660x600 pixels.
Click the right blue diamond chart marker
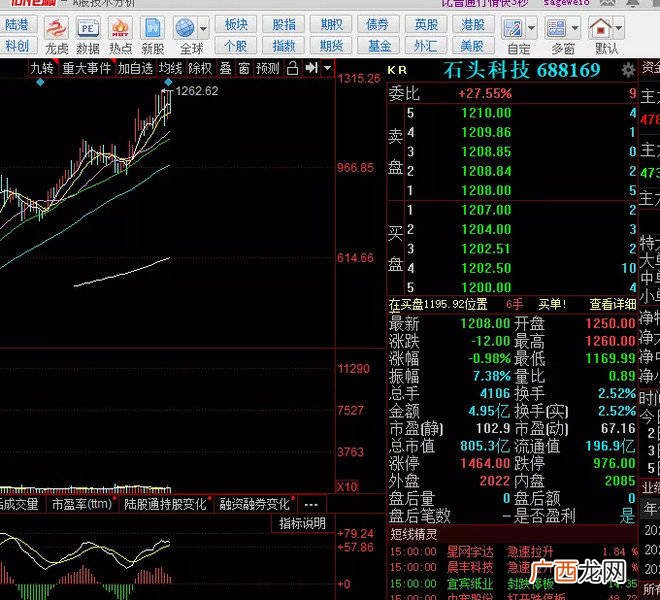coord(168,82)
